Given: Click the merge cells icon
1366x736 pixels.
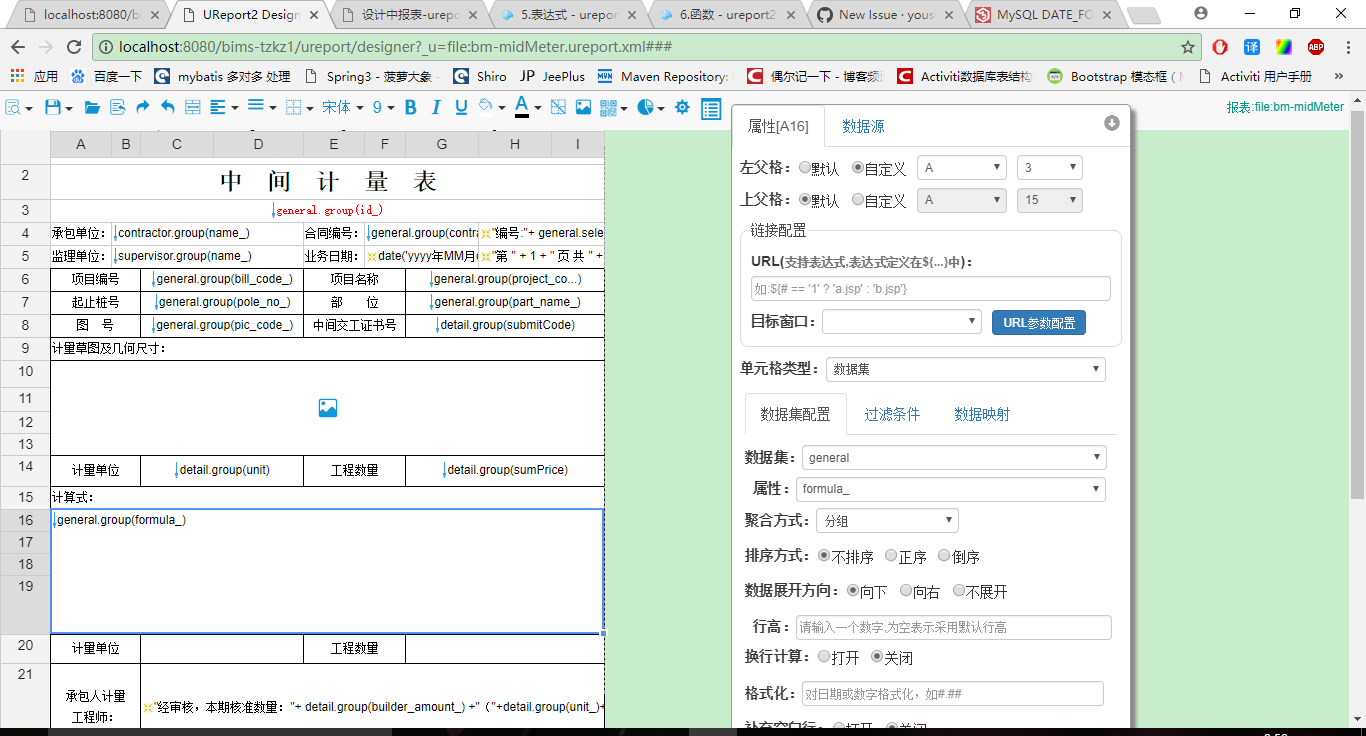Looking at the screenshot, I should click(192, 107).
